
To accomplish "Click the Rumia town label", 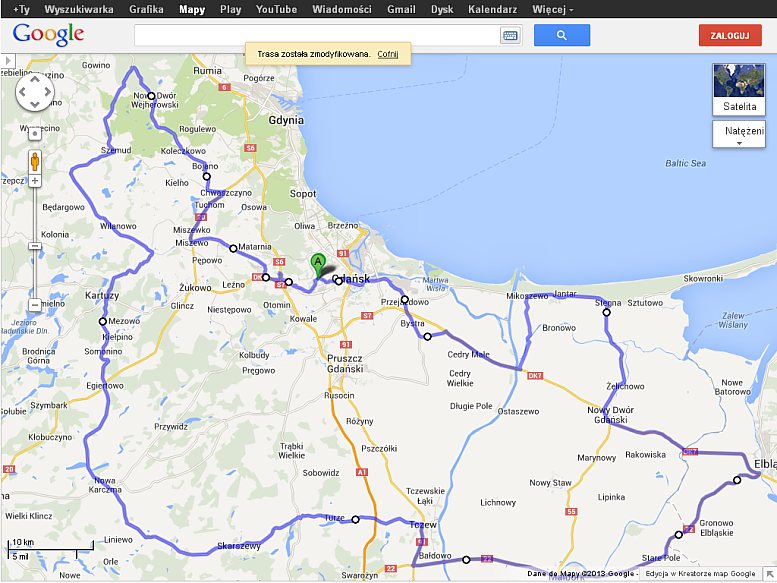I will (x=208, y=71).
